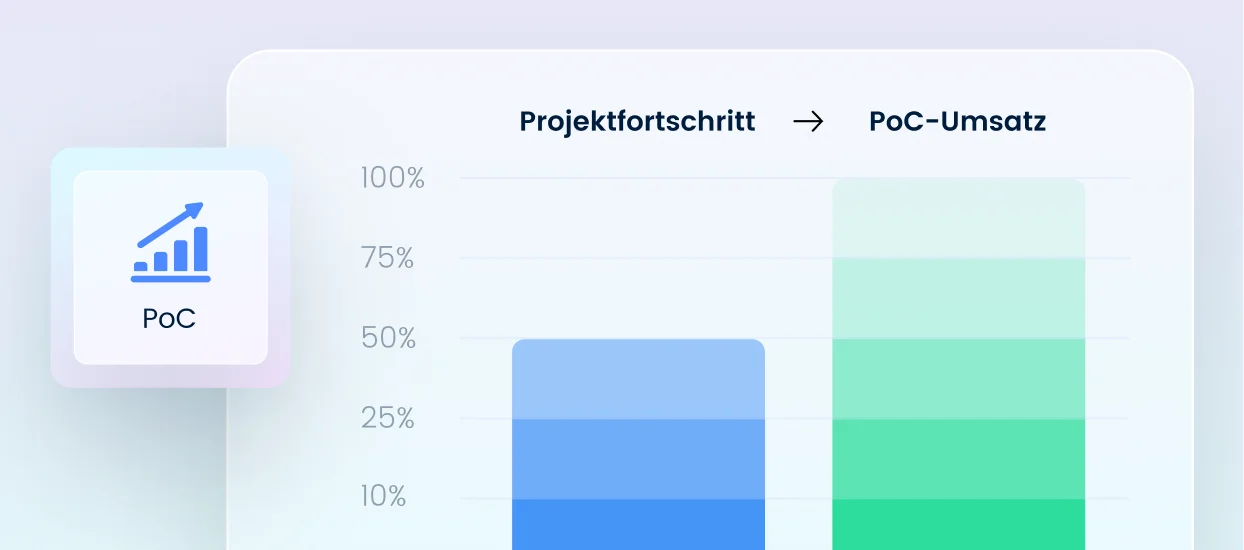Click the darkest blue segment below 10%
This screenshot has height=550, width=1244.
(638, 524)
